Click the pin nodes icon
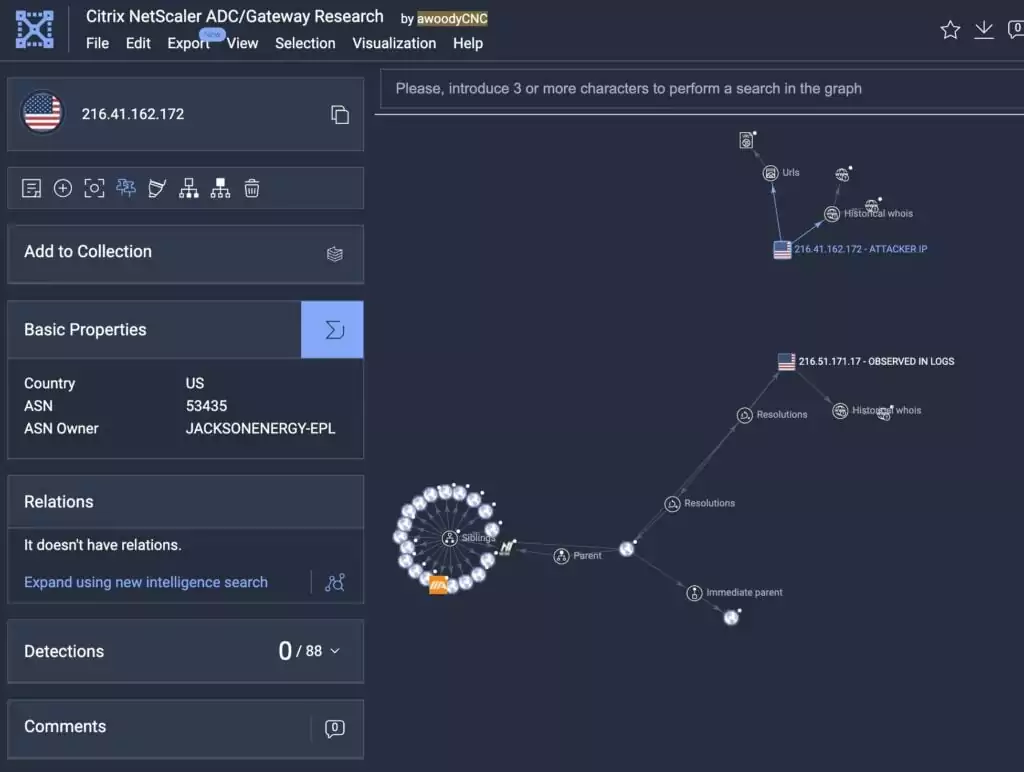Screen dimensions: 1024x772 (125, 189)
